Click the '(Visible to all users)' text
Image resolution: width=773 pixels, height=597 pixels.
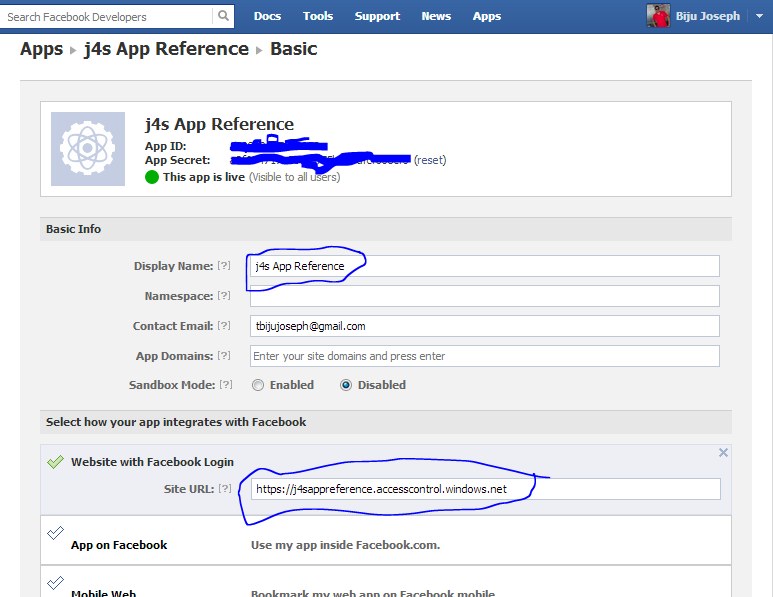click(x=294, y=177)
